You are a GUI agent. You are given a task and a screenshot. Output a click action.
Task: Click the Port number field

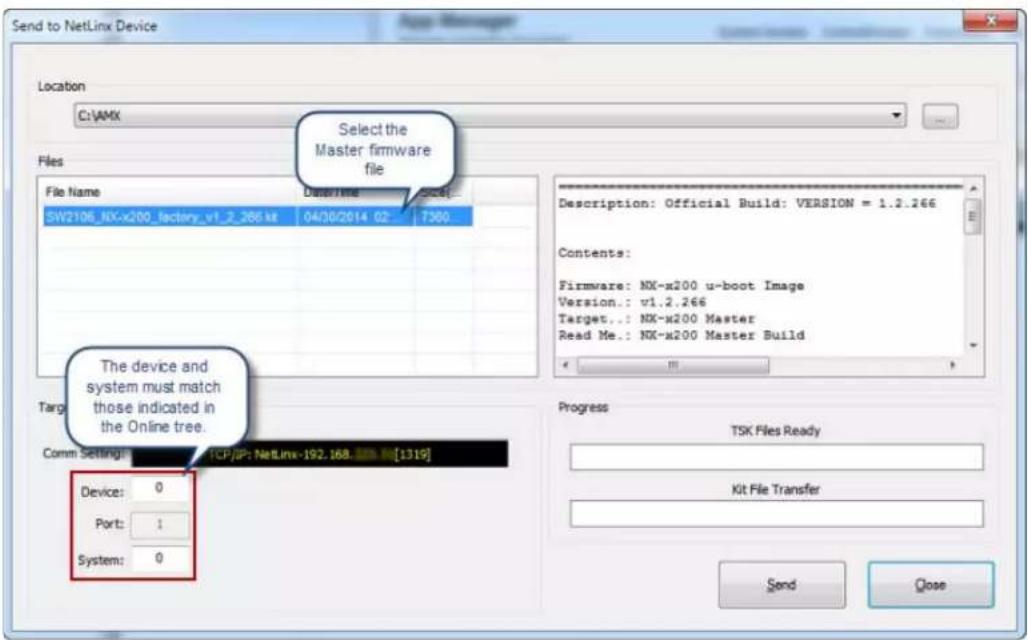click(x=159, y=525)
